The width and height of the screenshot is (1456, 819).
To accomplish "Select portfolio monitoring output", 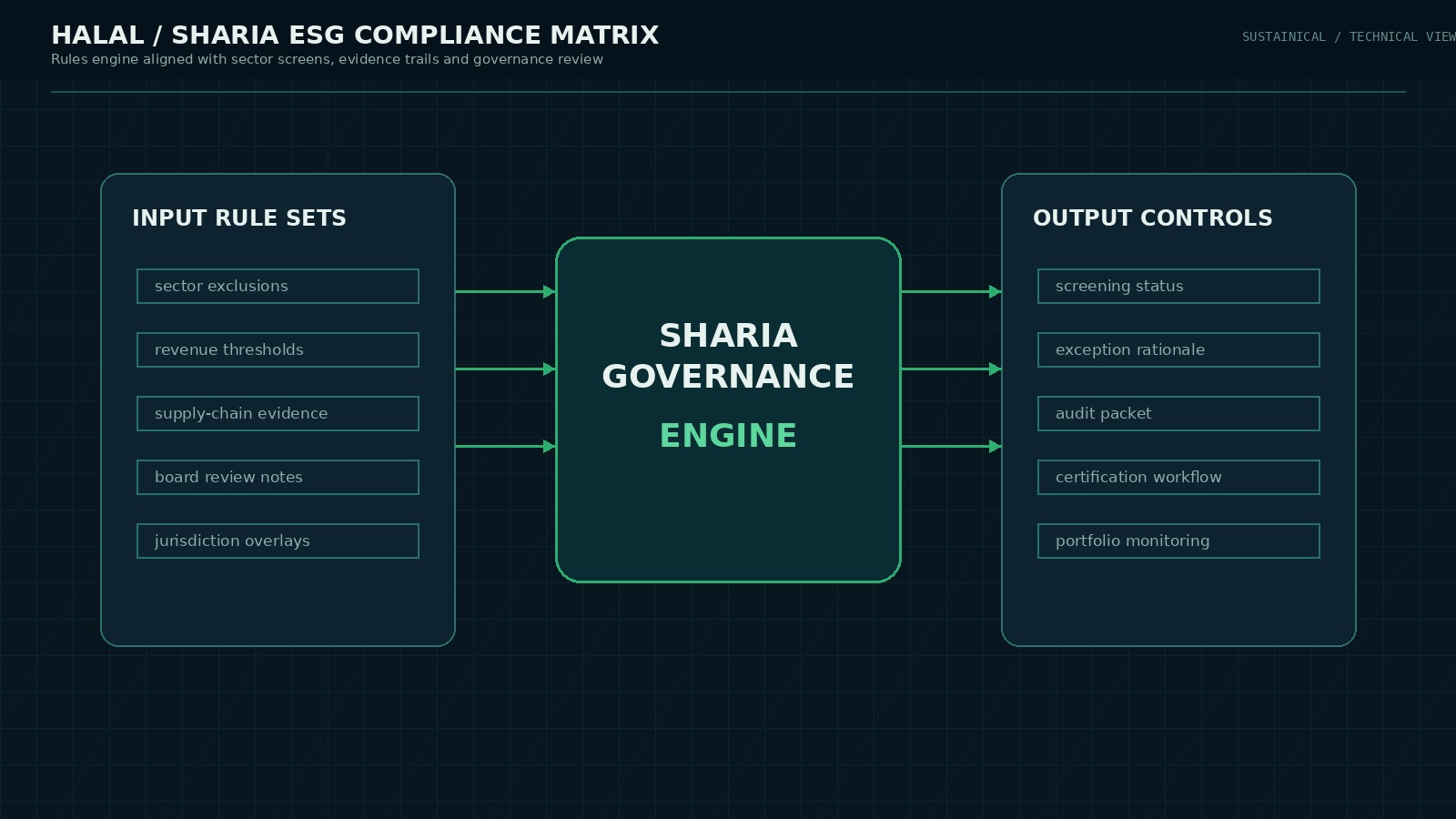I will [1178, 541].
